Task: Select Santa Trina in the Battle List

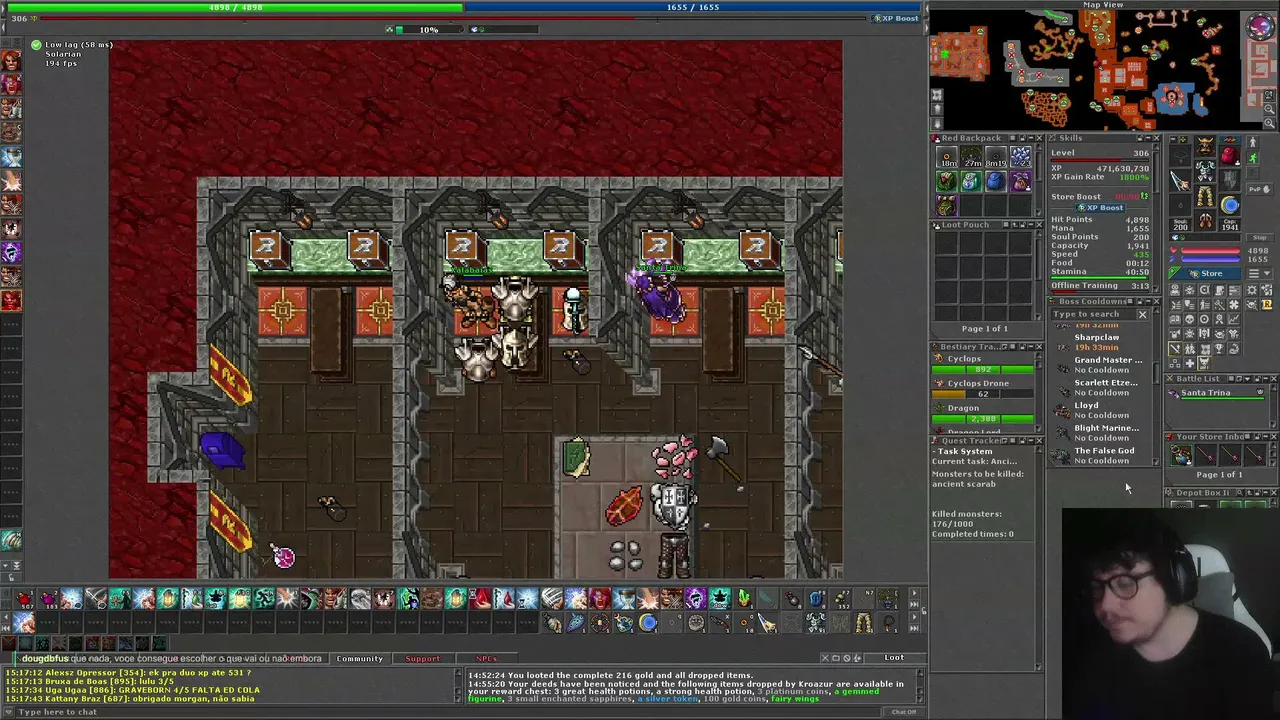Action: tap(1216, 394)
